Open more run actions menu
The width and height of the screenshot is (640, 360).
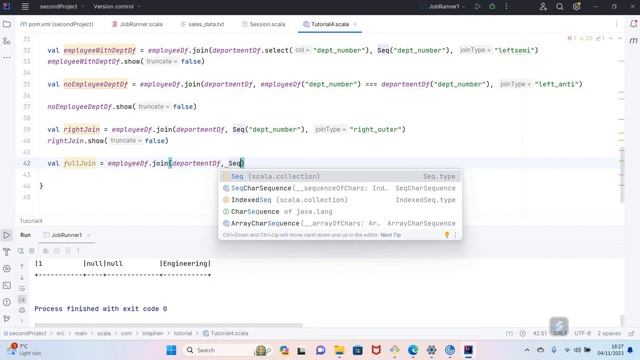[506, 7]
